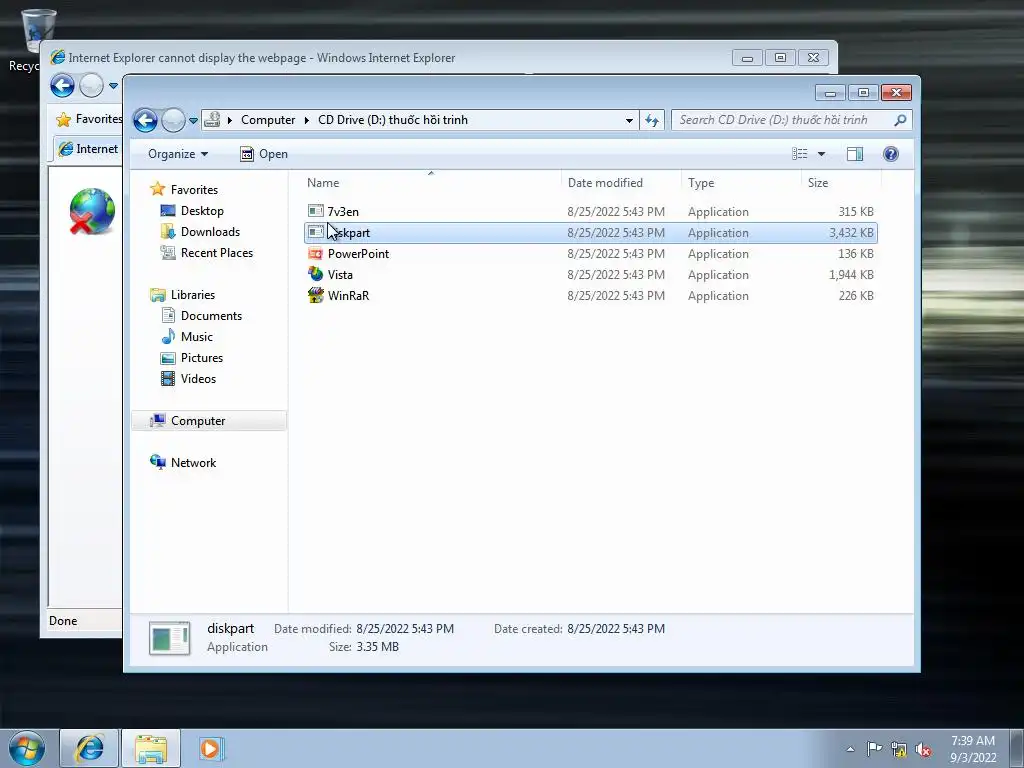Open the Organize menu
1024x768 pixels.
coord(178,154)
